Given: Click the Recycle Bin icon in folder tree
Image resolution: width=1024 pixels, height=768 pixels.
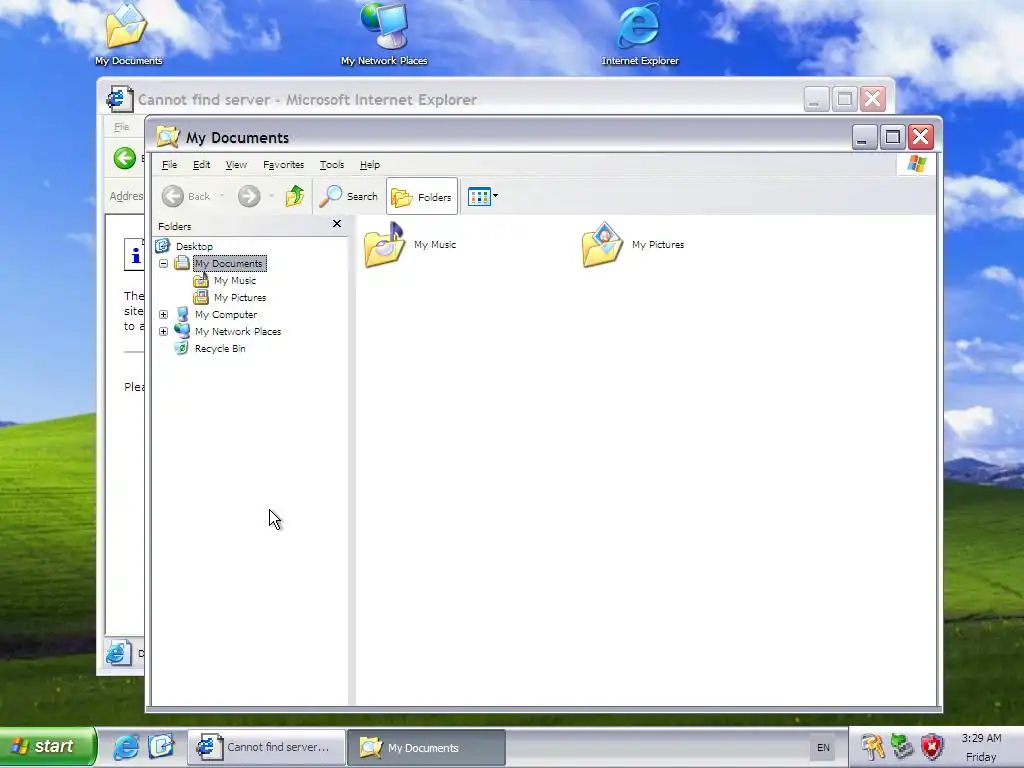Looking at the screenshot, I should coord(182,348).
